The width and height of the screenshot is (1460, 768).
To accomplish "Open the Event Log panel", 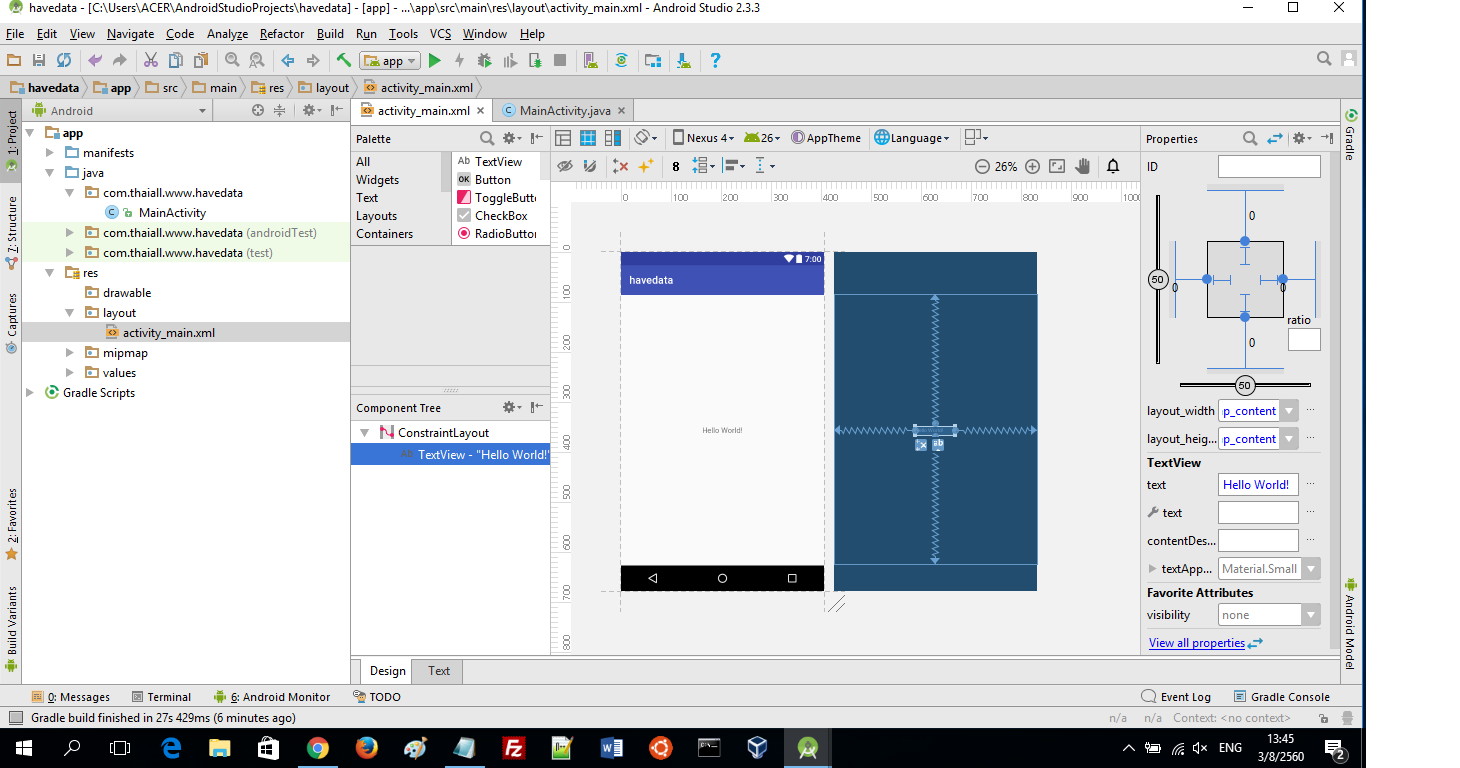I will [1176, 697].
